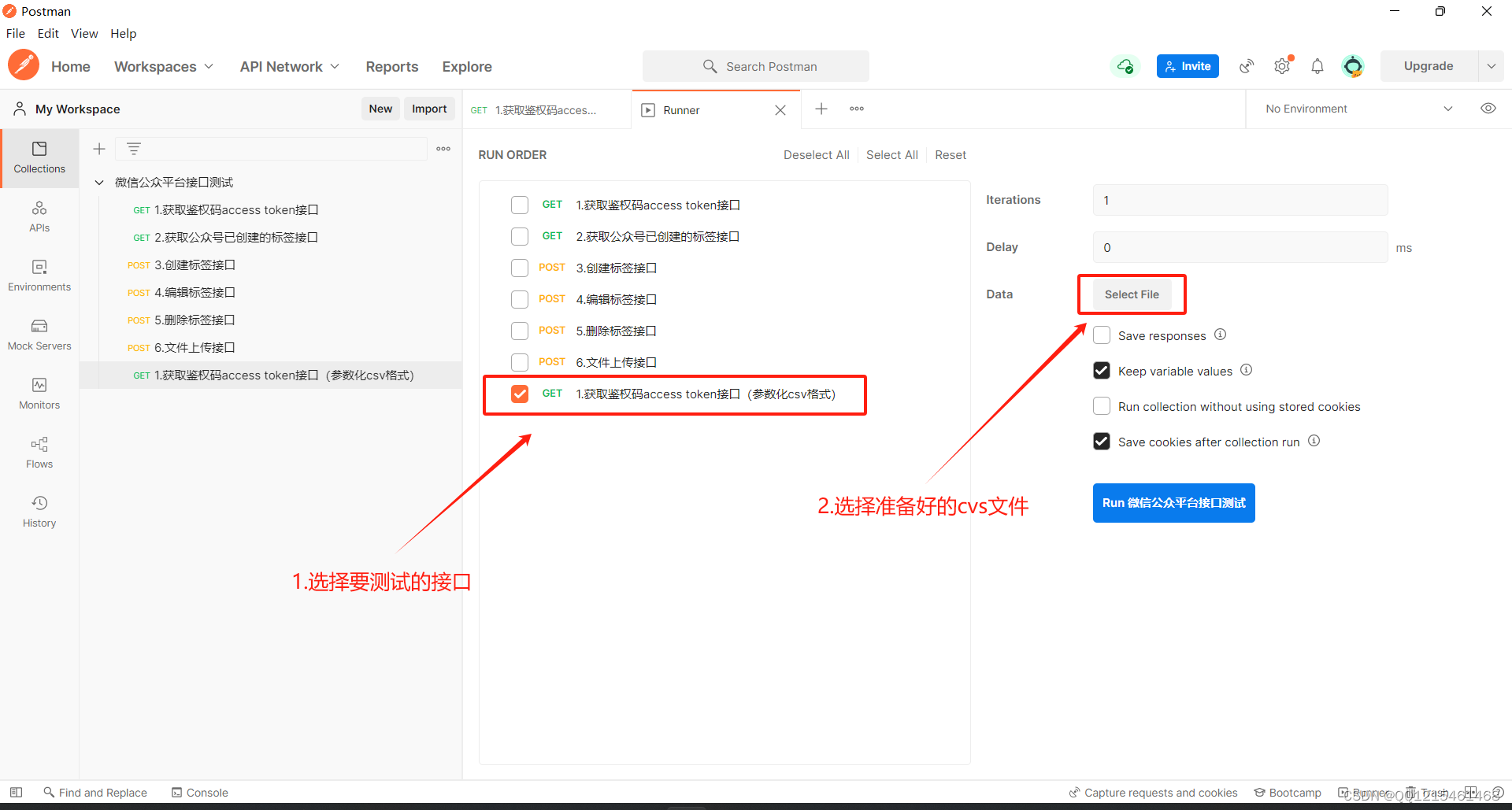Open the No Environment dropdown
The image size is (1512, 810).
point(1358,109)
